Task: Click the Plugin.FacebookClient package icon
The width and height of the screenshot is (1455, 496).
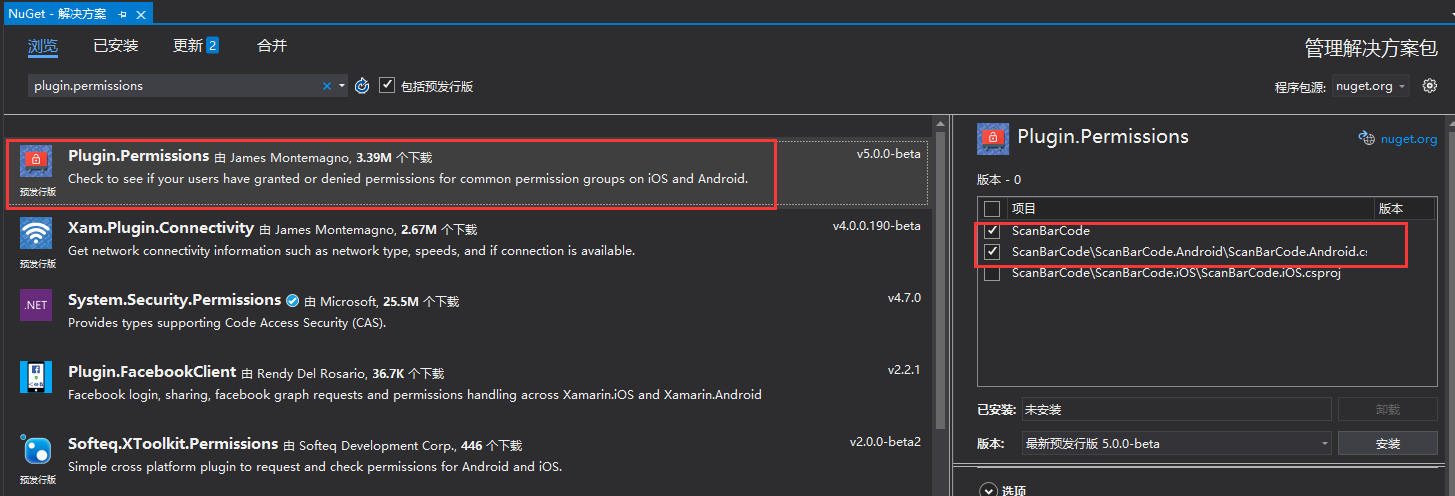Action: [36, 377]
